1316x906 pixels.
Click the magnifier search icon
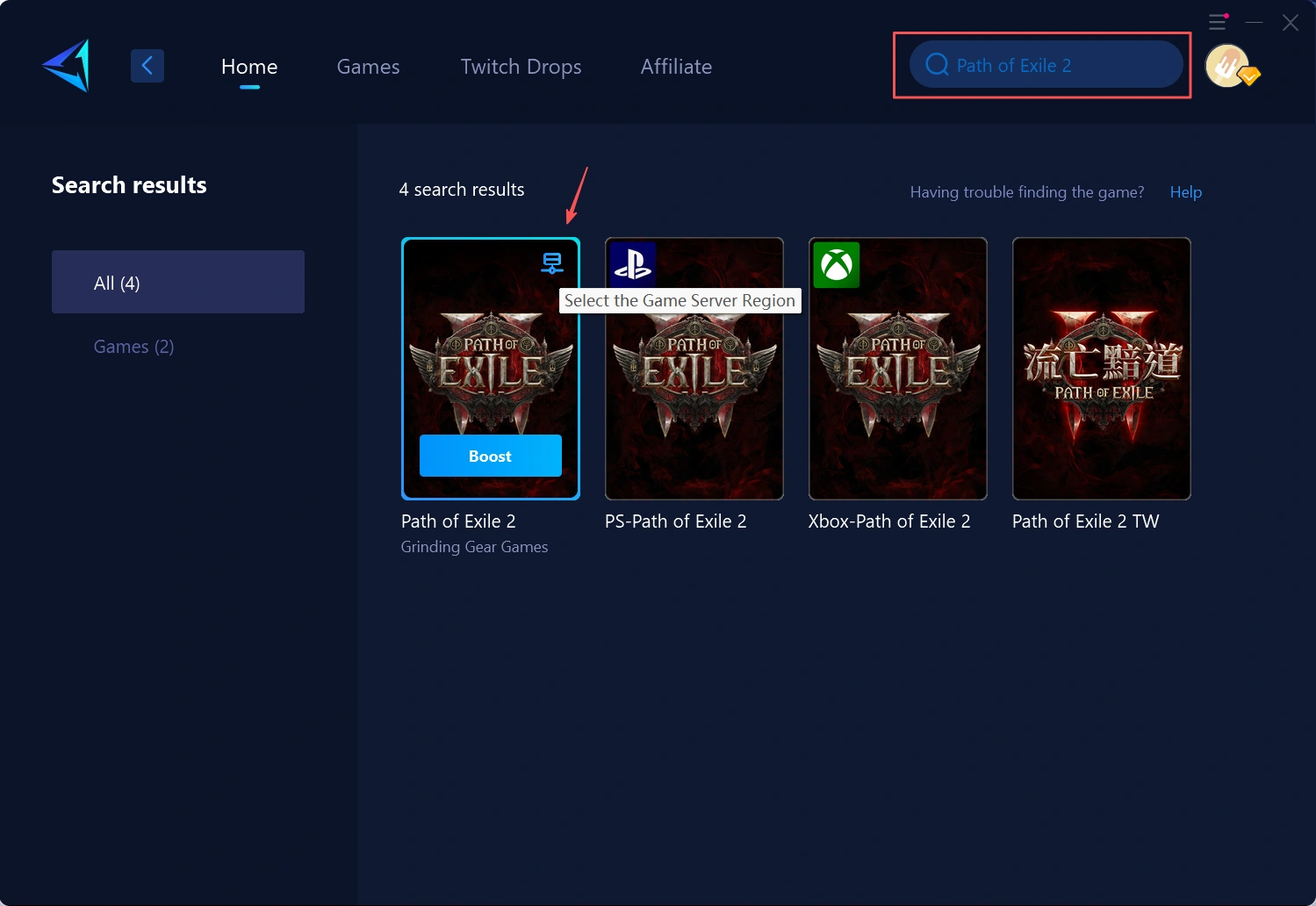coord(937,65)
